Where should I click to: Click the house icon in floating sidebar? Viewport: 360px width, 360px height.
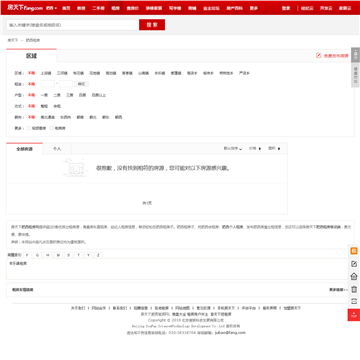click(354, 276)
